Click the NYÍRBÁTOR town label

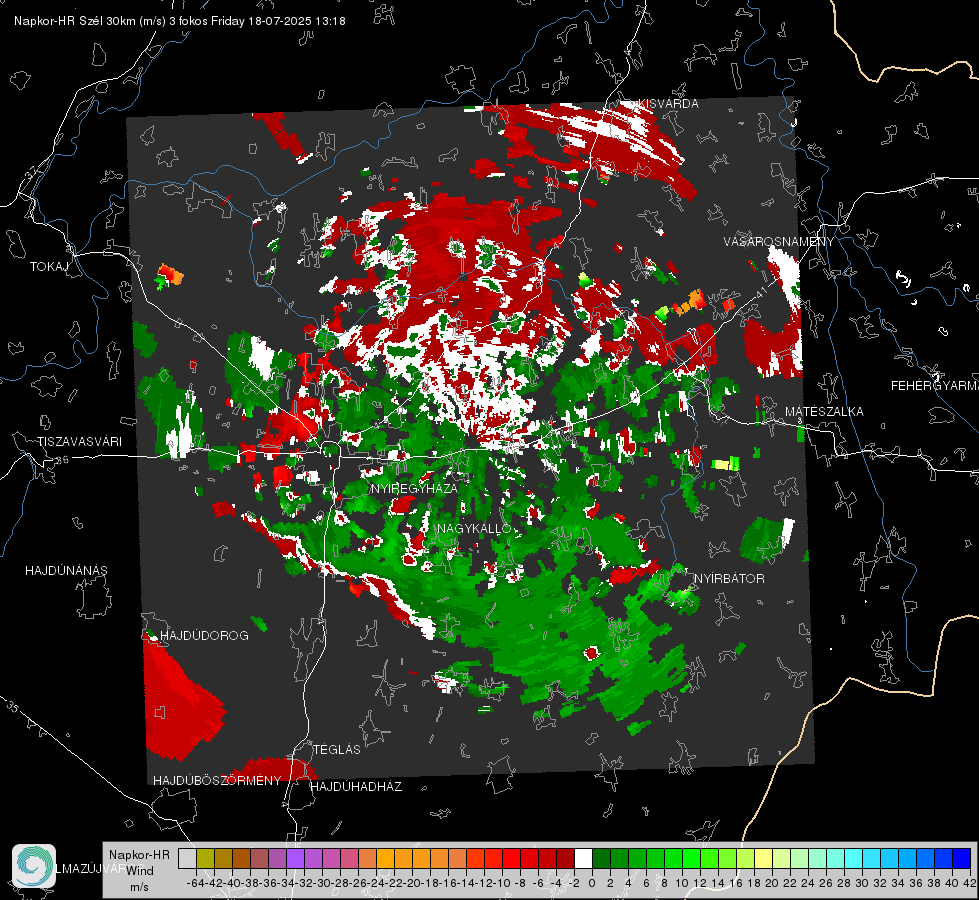point(729,578)
